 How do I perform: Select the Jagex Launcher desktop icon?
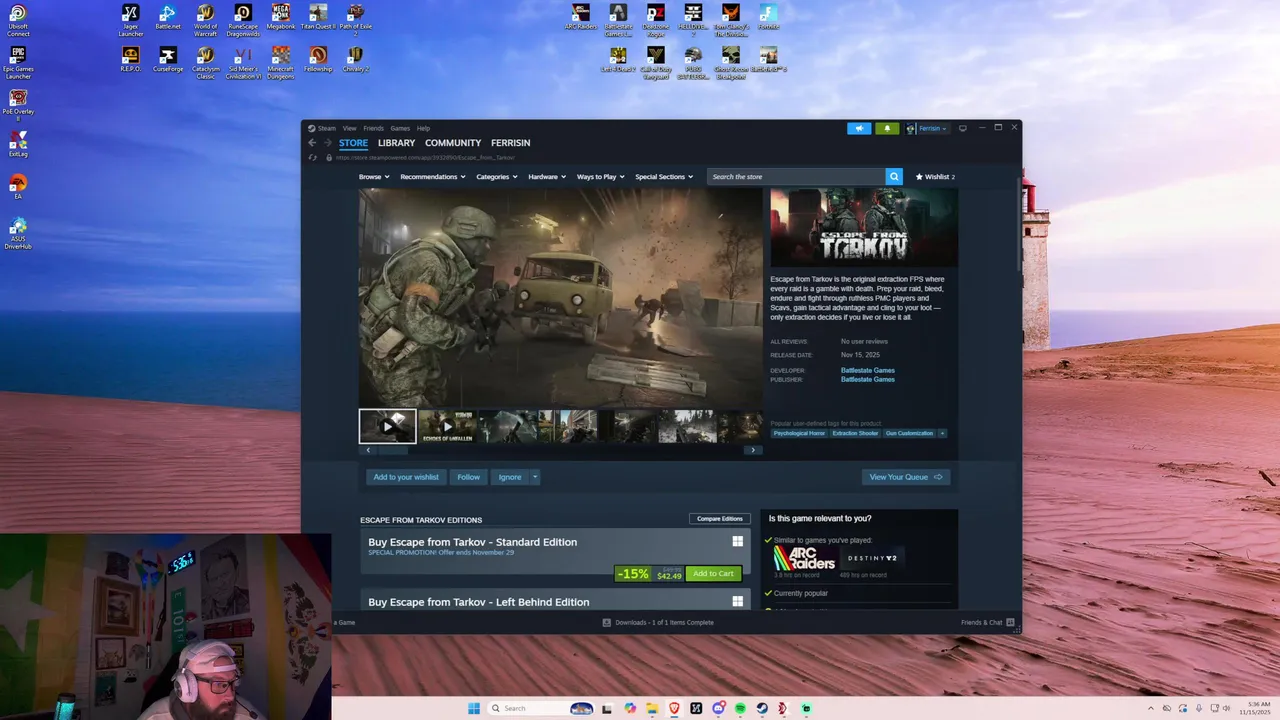pos(130,20)
